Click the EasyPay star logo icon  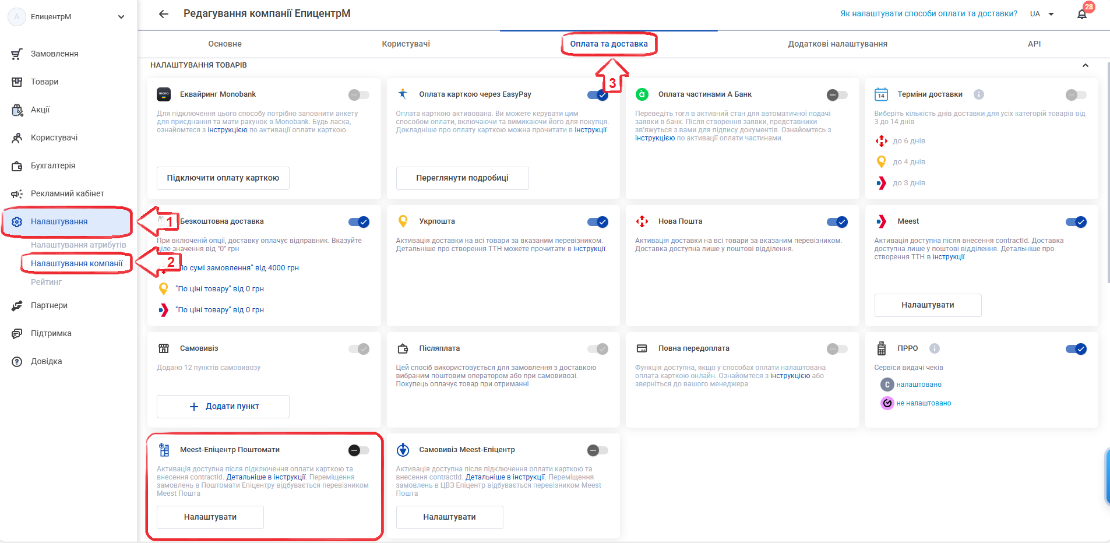pos(404,93)
